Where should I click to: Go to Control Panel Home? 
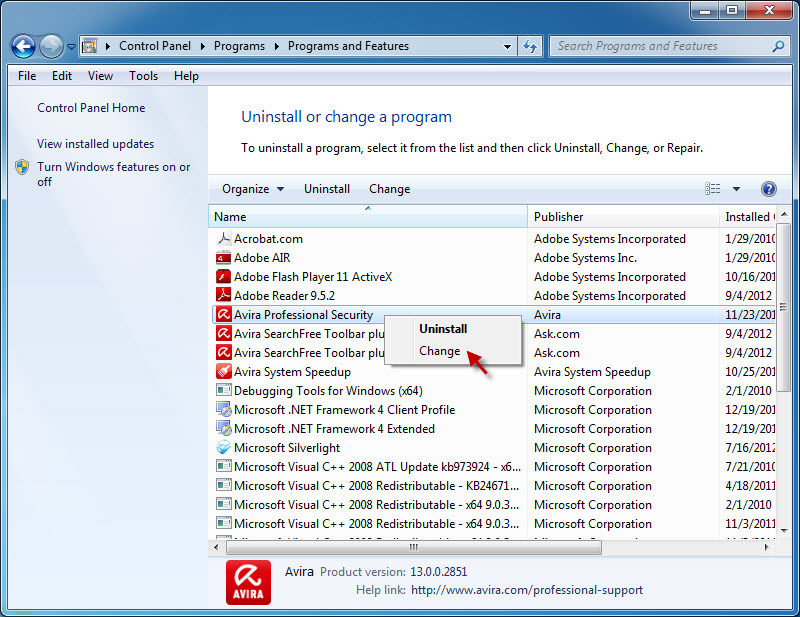coord(91,108)
